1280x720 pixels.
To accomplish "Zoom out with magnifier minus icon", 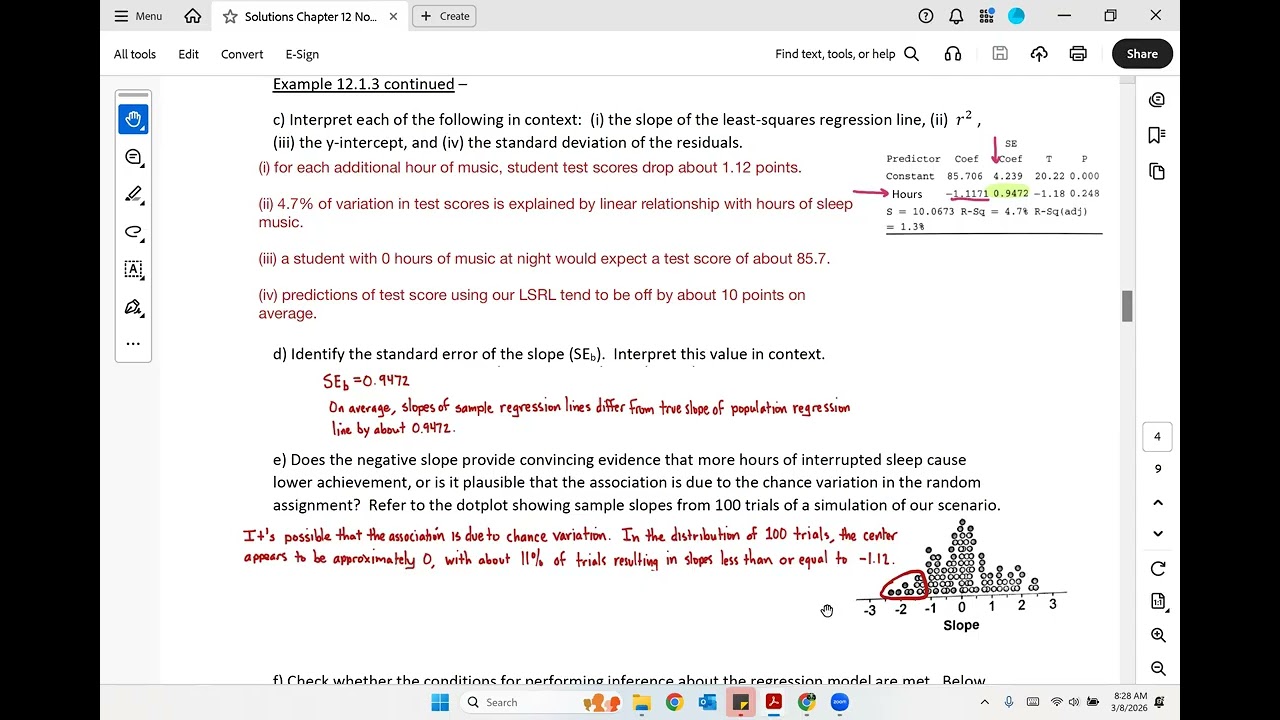I will [1158, 668].
